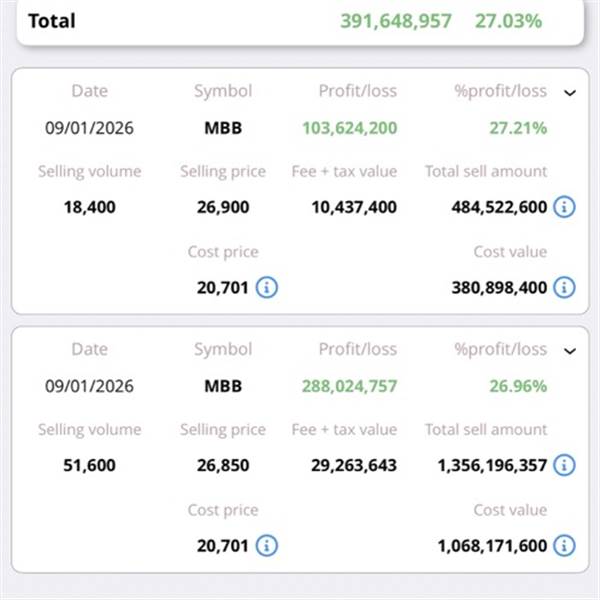Click info icon next to 380,898,400 cost value
The height and width of the screenshot is (600, 600).
point(564,287)
